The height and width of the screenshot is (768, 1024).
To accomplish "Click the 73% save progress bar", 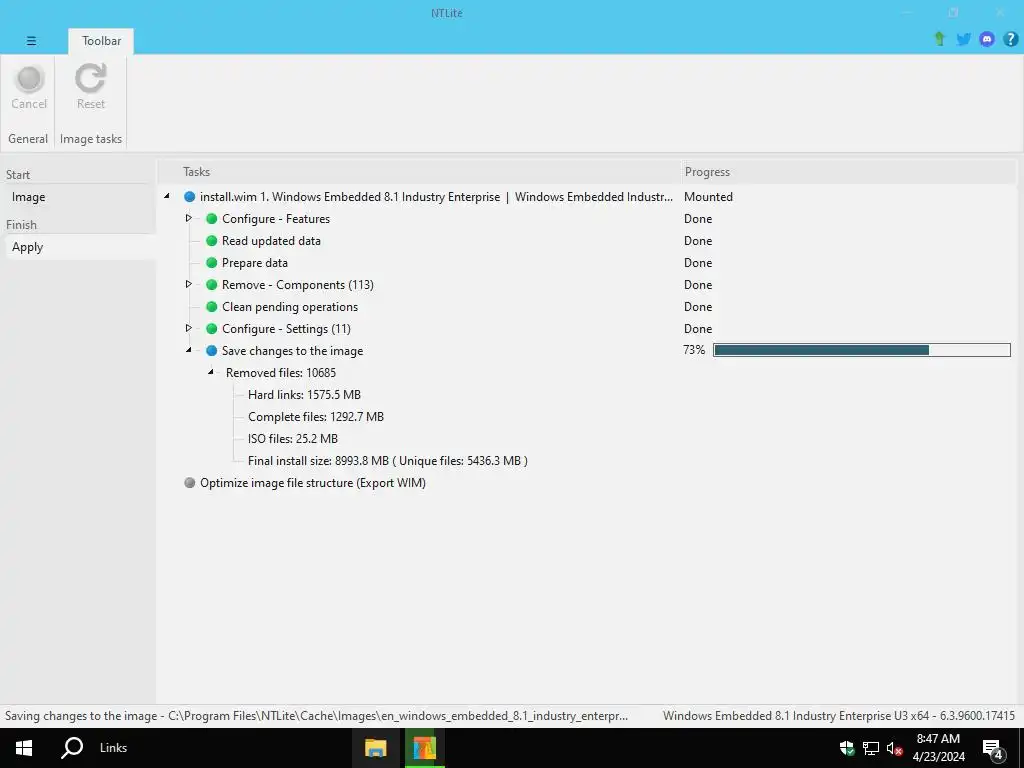I will [x=861, y=350].
